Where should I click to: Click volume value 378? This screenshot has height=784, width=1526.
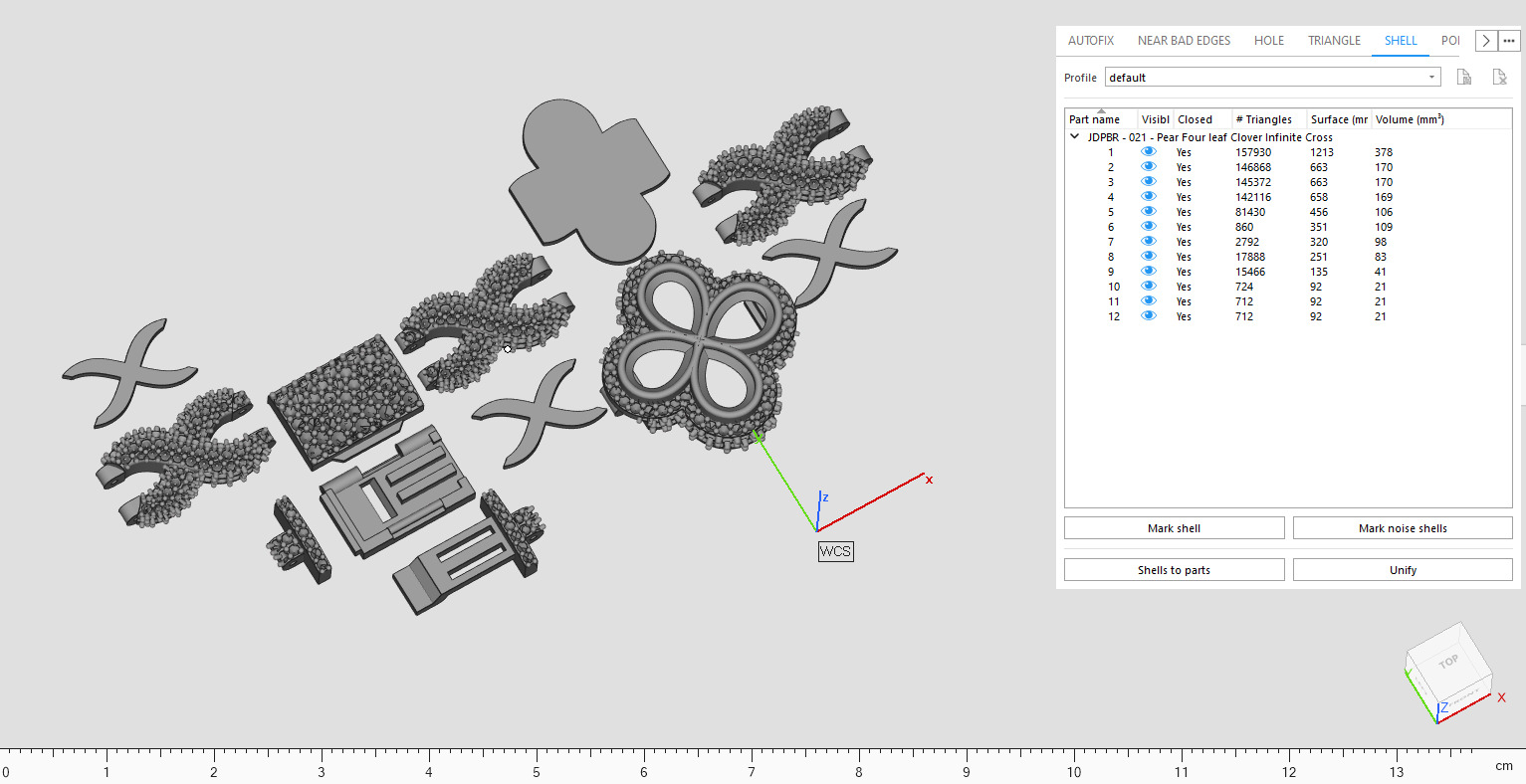coord(1384,152)
